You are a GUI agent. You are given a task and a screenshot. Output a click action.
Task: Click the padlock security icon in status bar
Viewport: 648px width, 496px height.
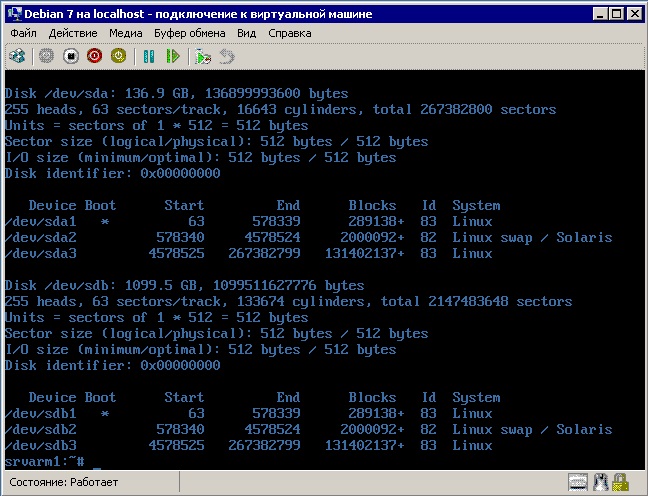(620, 482)
